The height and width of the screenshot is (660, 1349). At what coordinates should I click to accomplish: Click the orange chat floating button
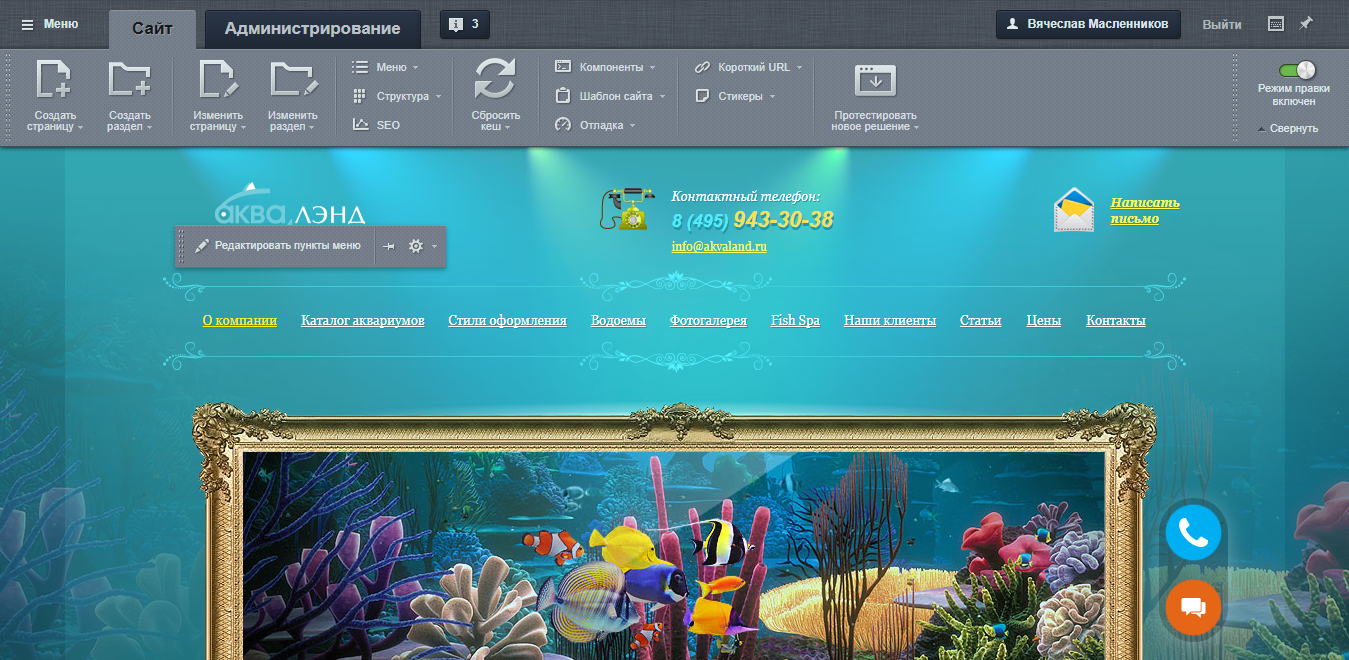pyautogui.click(x=1193, y=608)
